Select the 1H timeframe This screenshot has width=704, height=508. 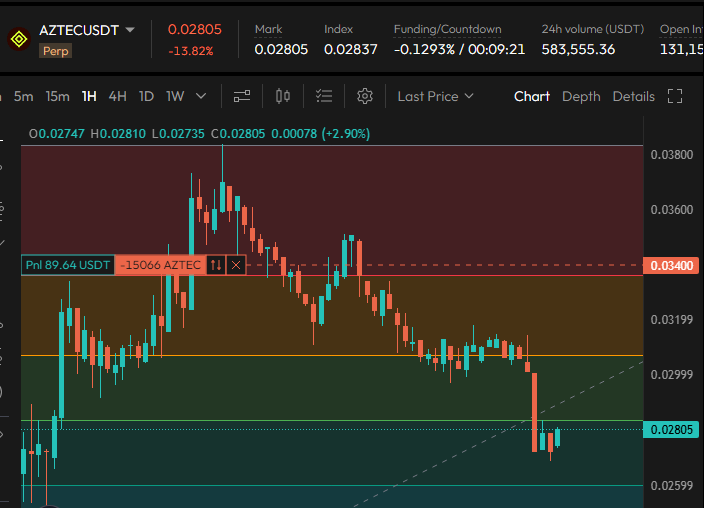[89, 96]
